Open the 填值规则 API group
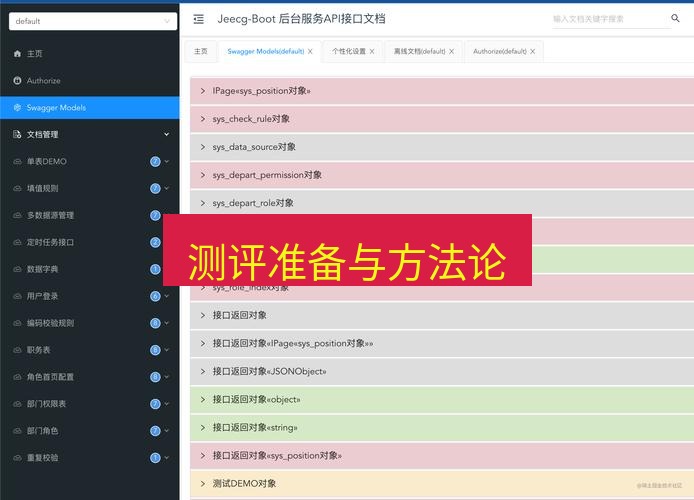This screenshot has height=500, width=694. coord(89,188)
